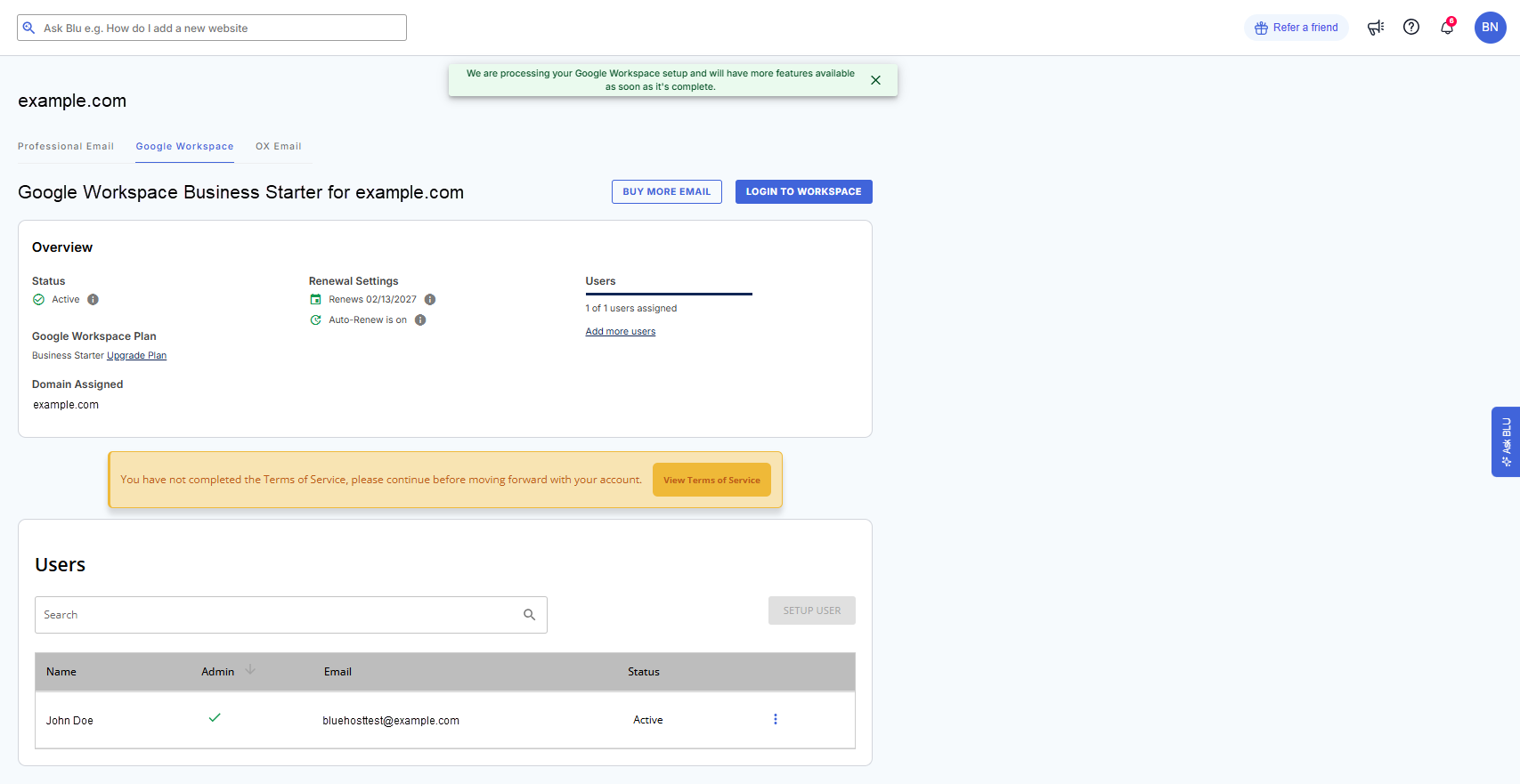This screenshot has width=1520, height=784.
Task: Click the Email column header
Action: tap(337, 672)
